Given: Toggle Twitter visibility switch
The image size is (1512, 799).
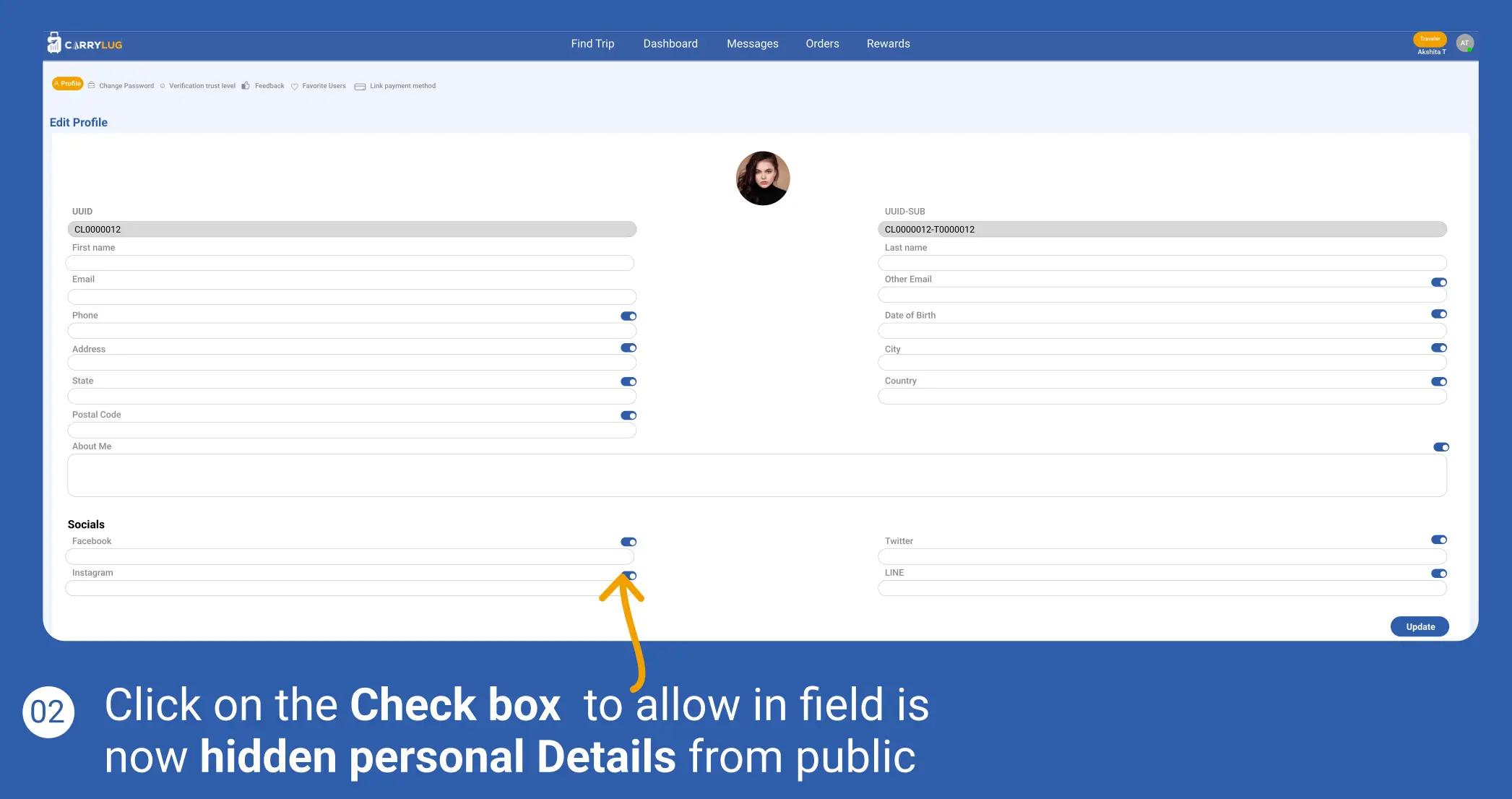Looking at the screenshot, I should 1439,540.
